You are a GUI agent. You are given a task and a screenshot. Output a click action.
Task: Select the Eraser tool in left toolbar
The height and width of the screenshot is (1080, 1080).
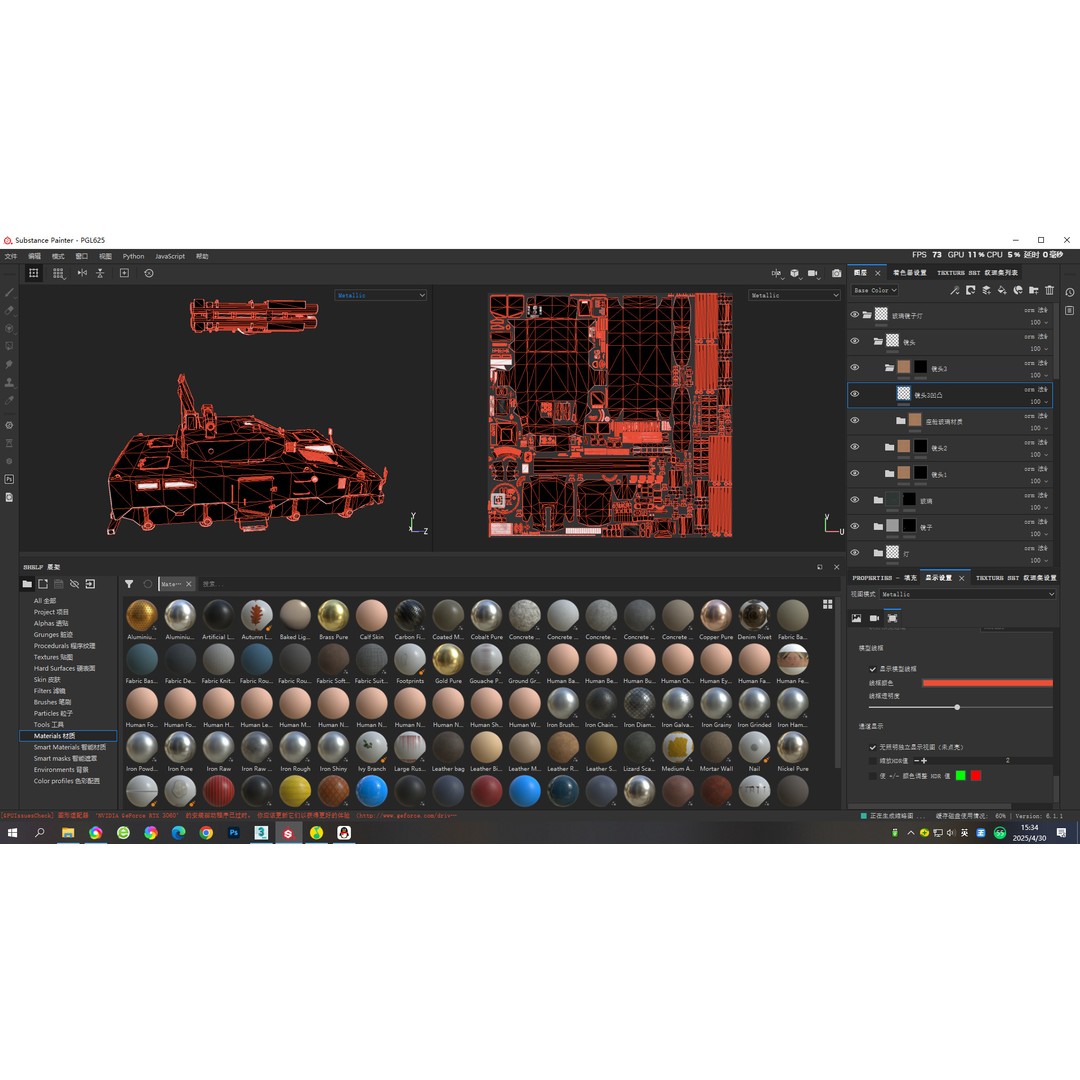pyautogui.click(x=10, y=311)
